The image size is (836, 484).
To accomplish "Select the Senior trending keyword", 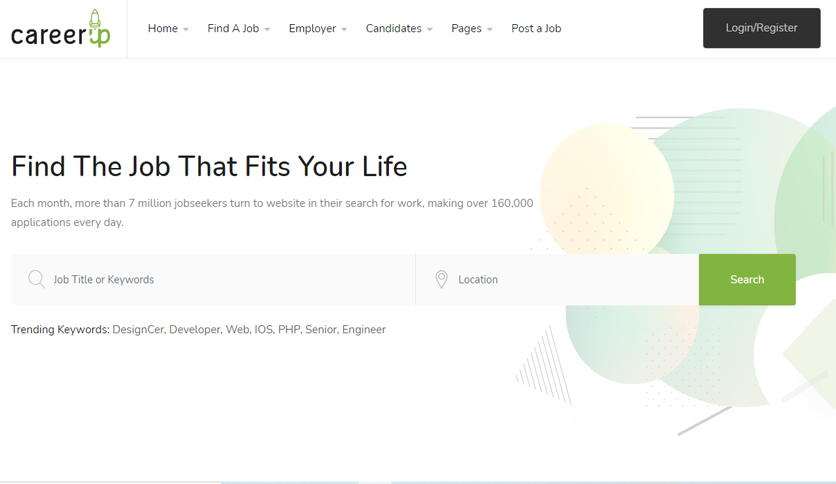I will point(321,329).
